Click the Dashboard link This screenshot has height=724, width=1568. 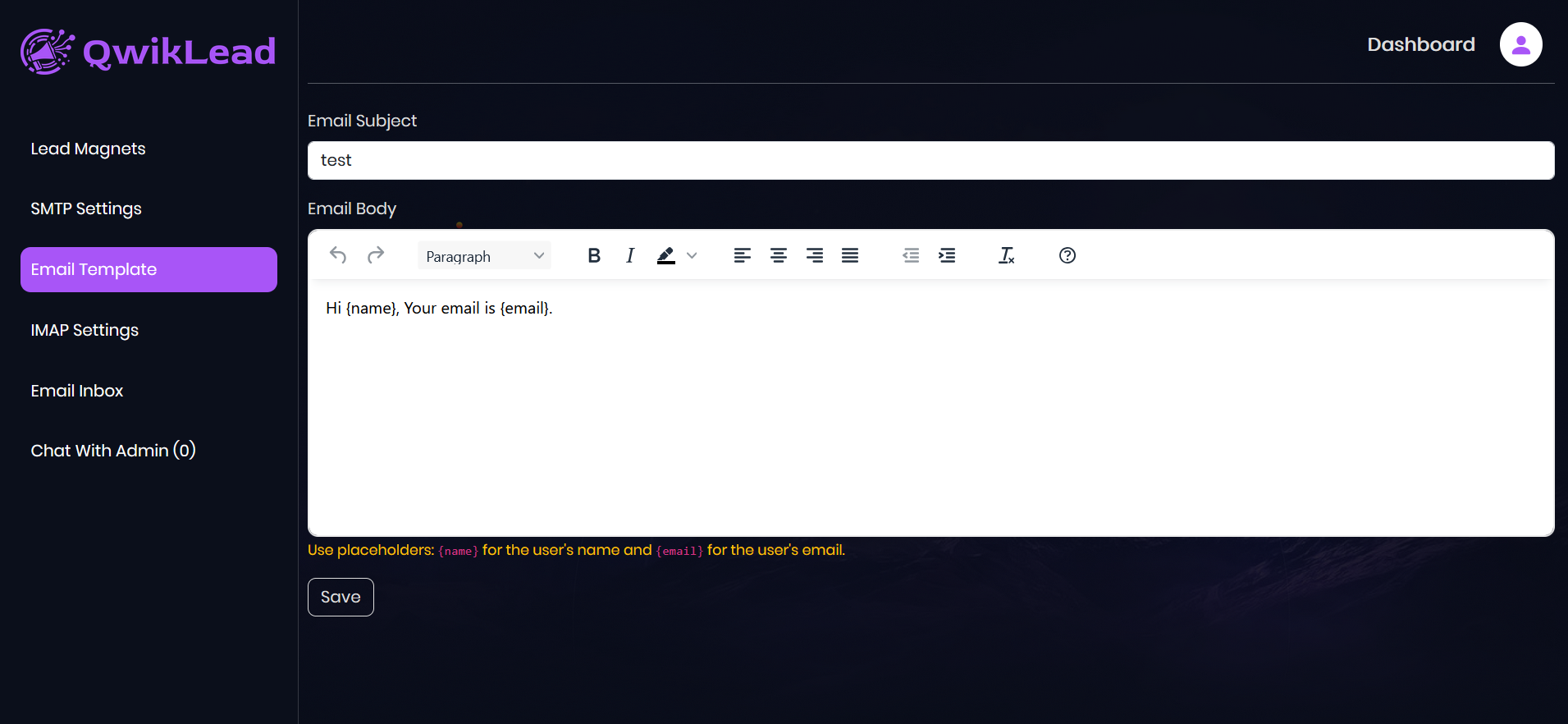(1421, 44)
